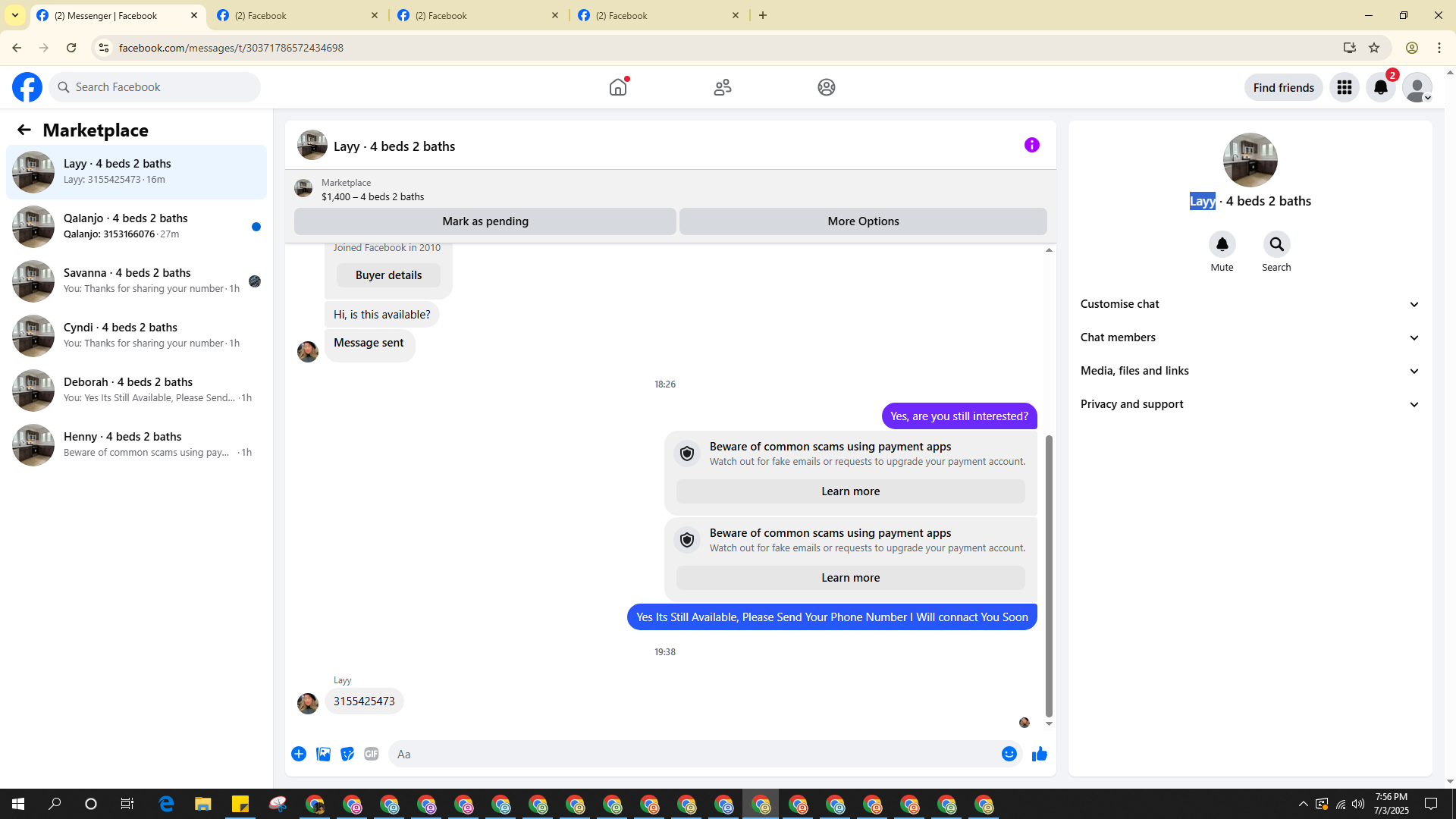Click the chat message scrollbar
1456x819 pixels.
[1049, 576]
